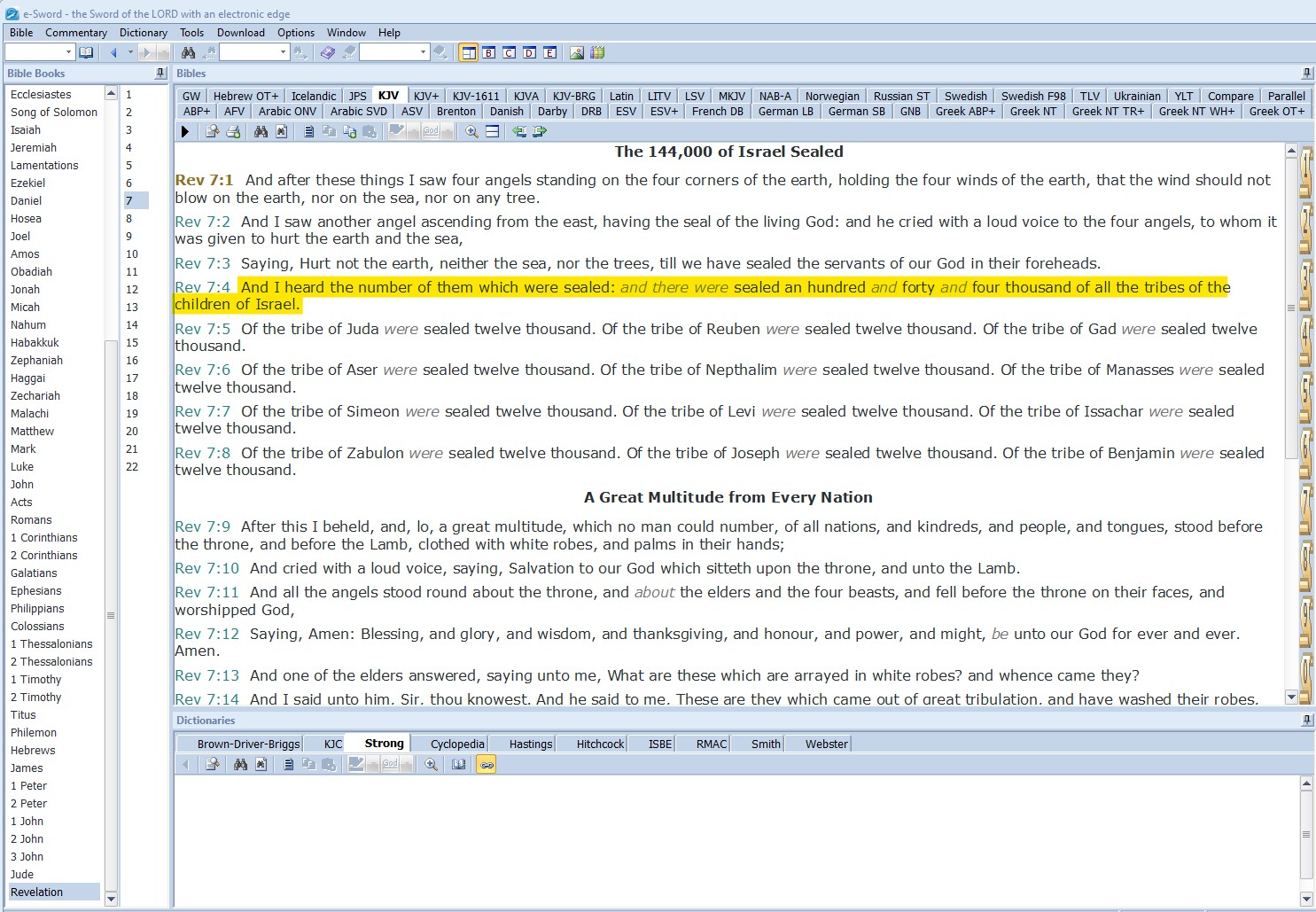The width and height of the screenshot is (1316, 912).
Task: Click the colored books library icon
Action: click(597, 53)
